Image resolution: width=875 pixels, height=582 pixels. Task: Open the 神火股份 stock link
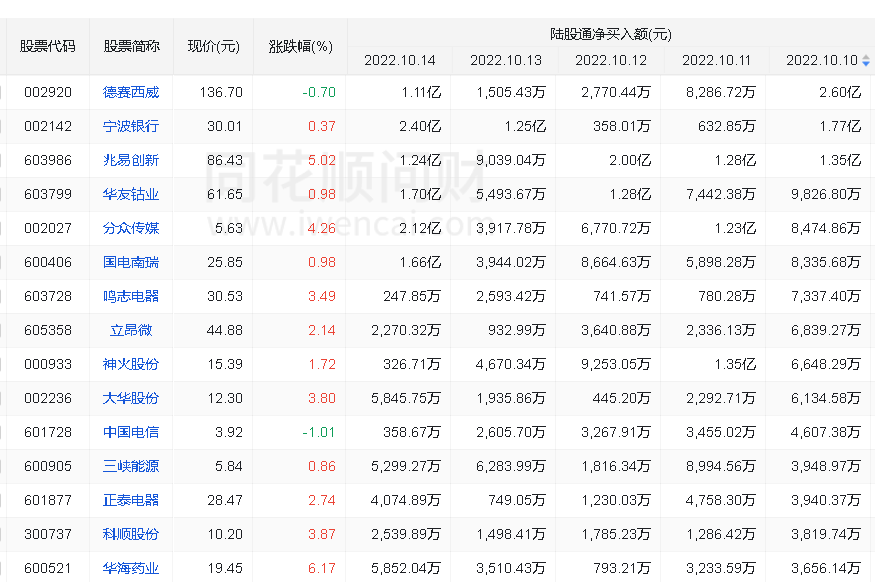131,364
